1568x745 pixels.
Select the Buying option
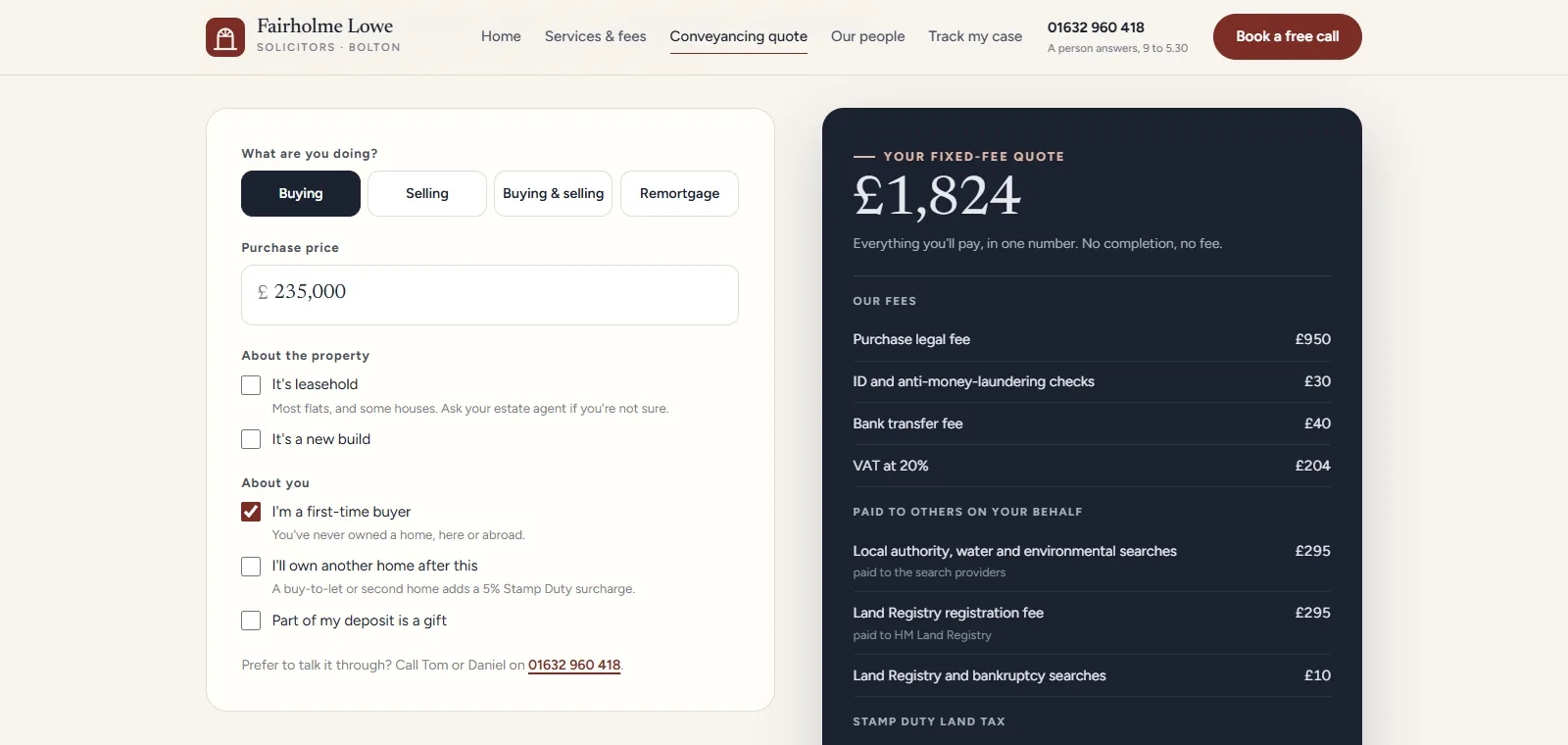(301, 193)
